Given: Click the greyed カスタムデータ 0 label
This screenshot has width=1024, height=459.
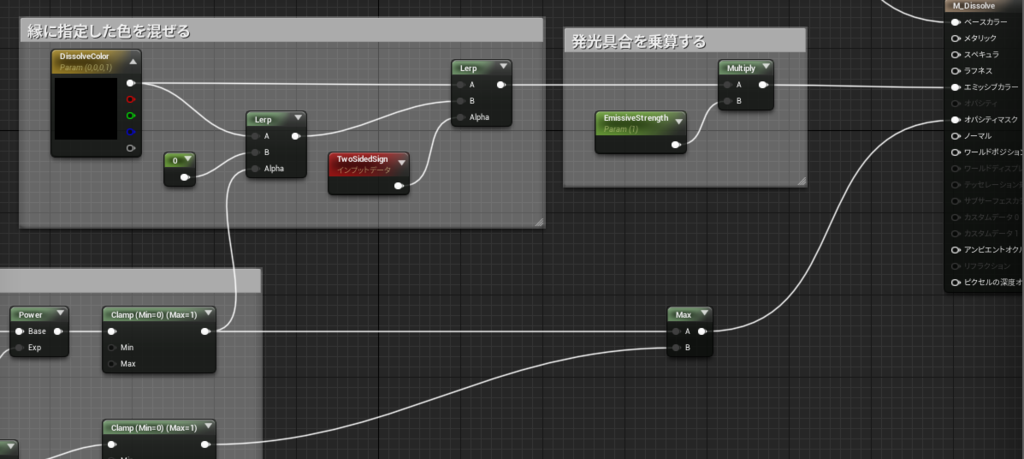Looking at the screenshot, I should (991, 217).
